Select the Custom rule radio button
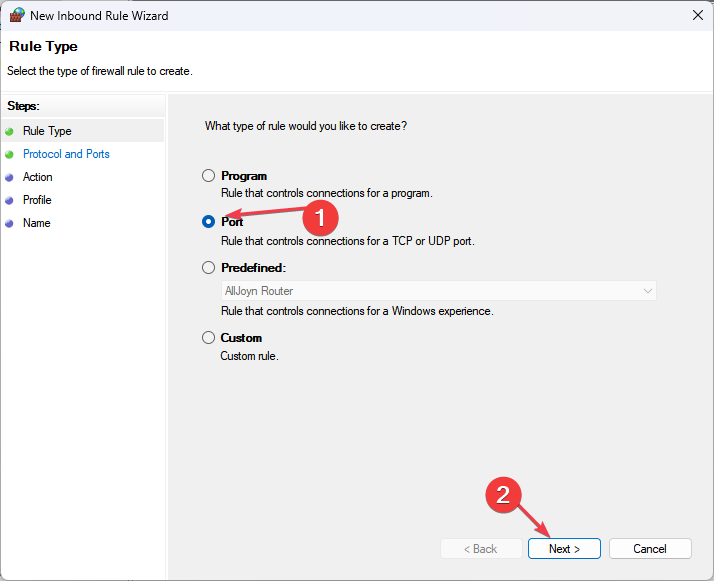This screenshot has width=714, height=581. tap(209, 338)
